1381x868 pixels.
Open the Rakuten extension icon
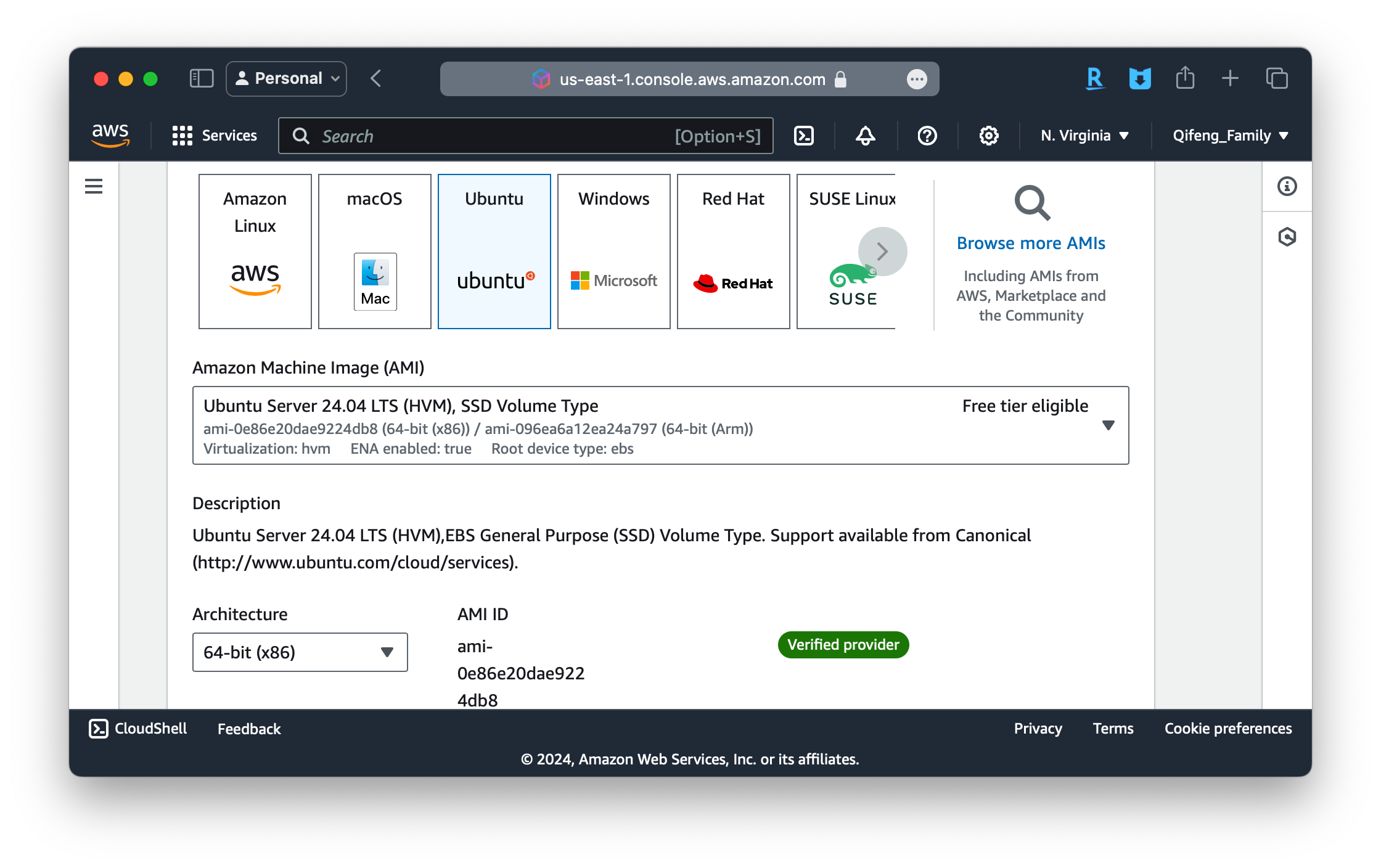pyautogui.click(x=1095, y=78)
